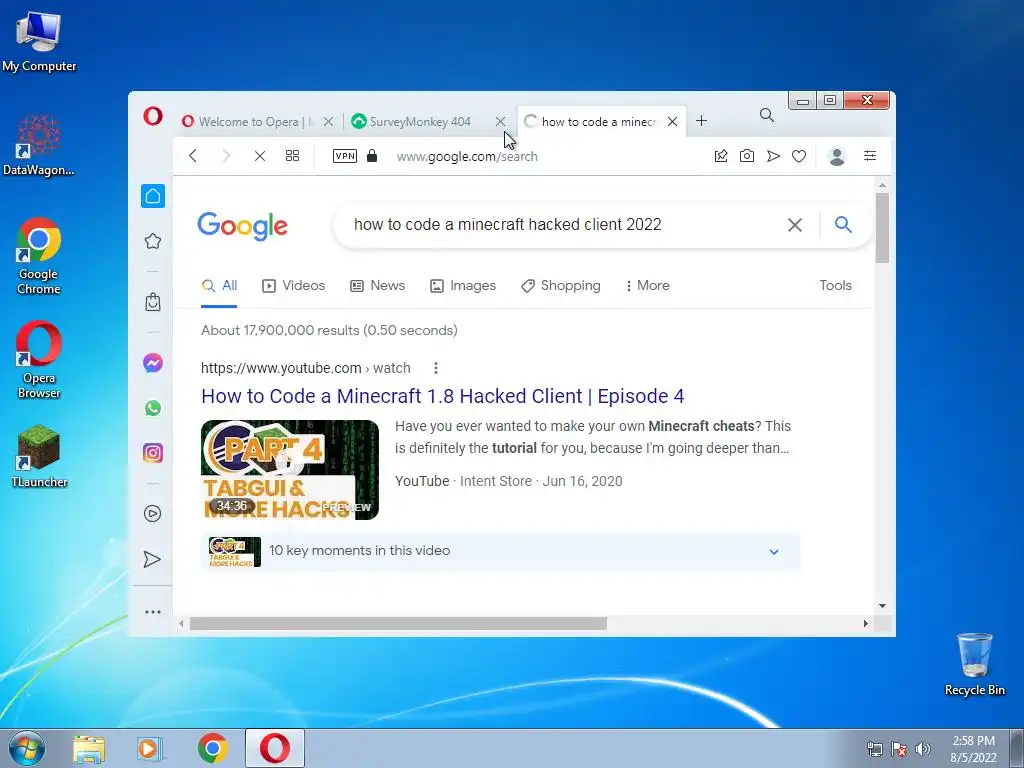Open Google search Tools
This screenshot has width=1024, height=768.
pyautogui.click(x=835, y=285)
